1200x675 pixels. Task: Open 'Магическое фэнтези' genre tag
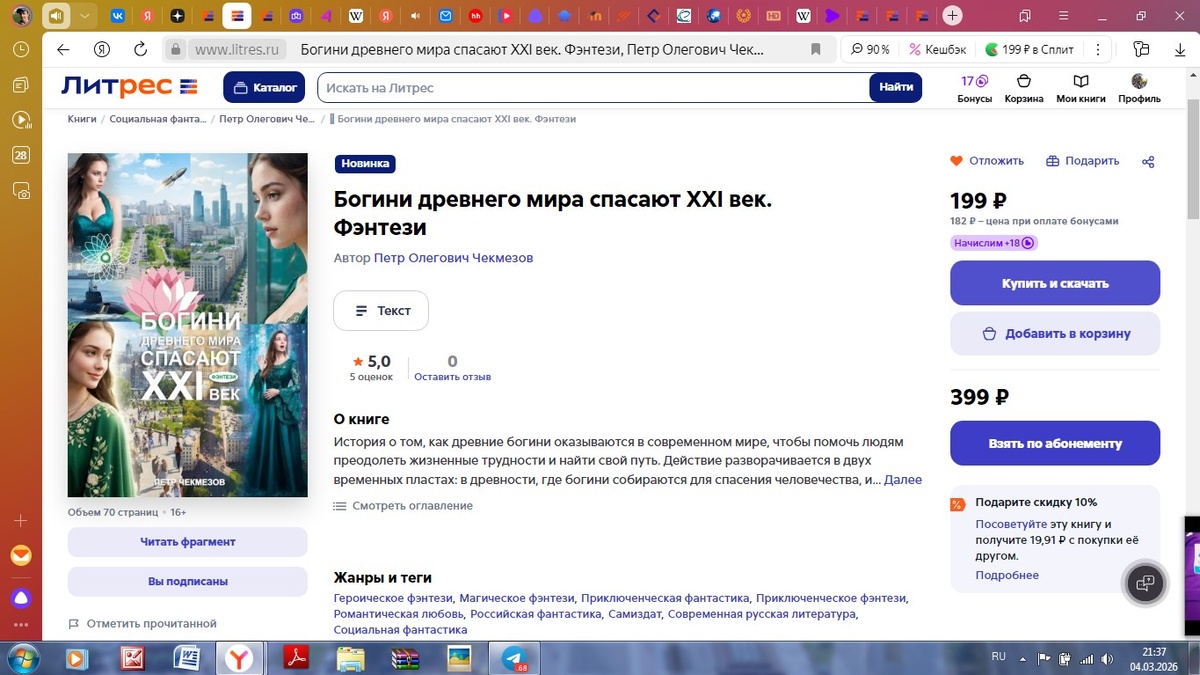pos(517,598)
